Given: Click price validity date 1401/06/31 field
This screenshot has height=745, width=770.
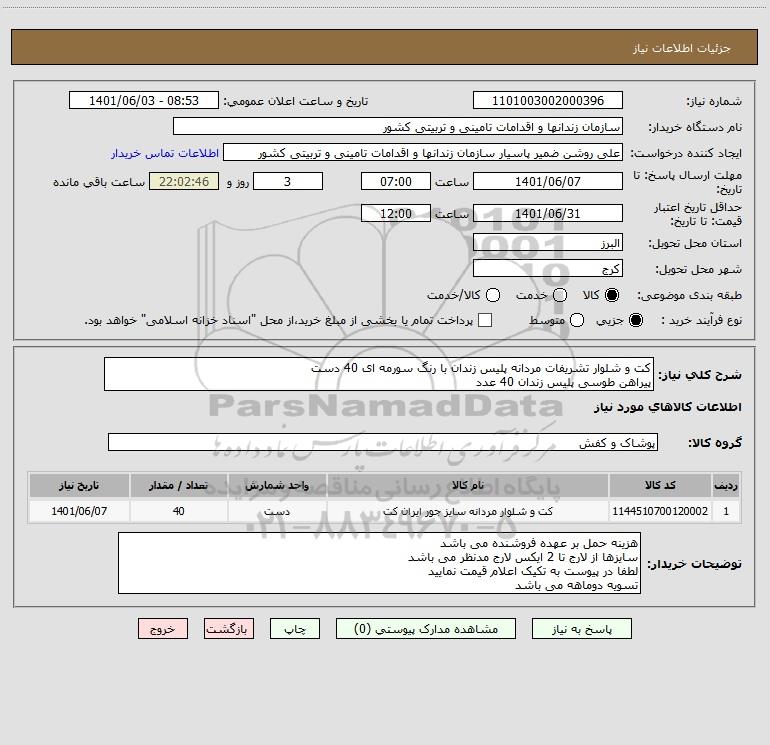Looking at the screenshot, I should pyautogui.click(x=548, y=213).
